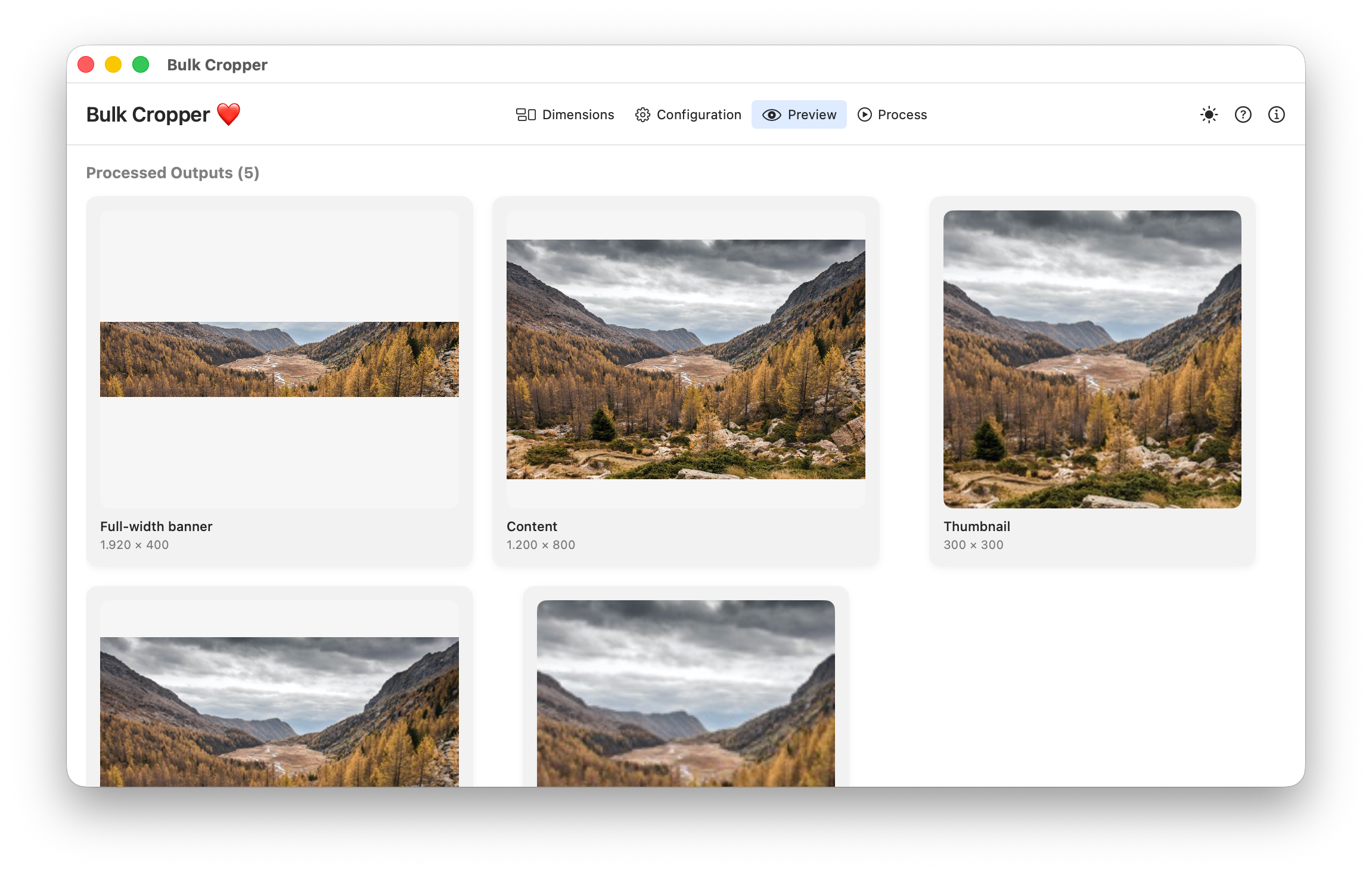Open the Content 1.200 × 800 preview image
Screen dimensions: 1372x875
[685, 359]
